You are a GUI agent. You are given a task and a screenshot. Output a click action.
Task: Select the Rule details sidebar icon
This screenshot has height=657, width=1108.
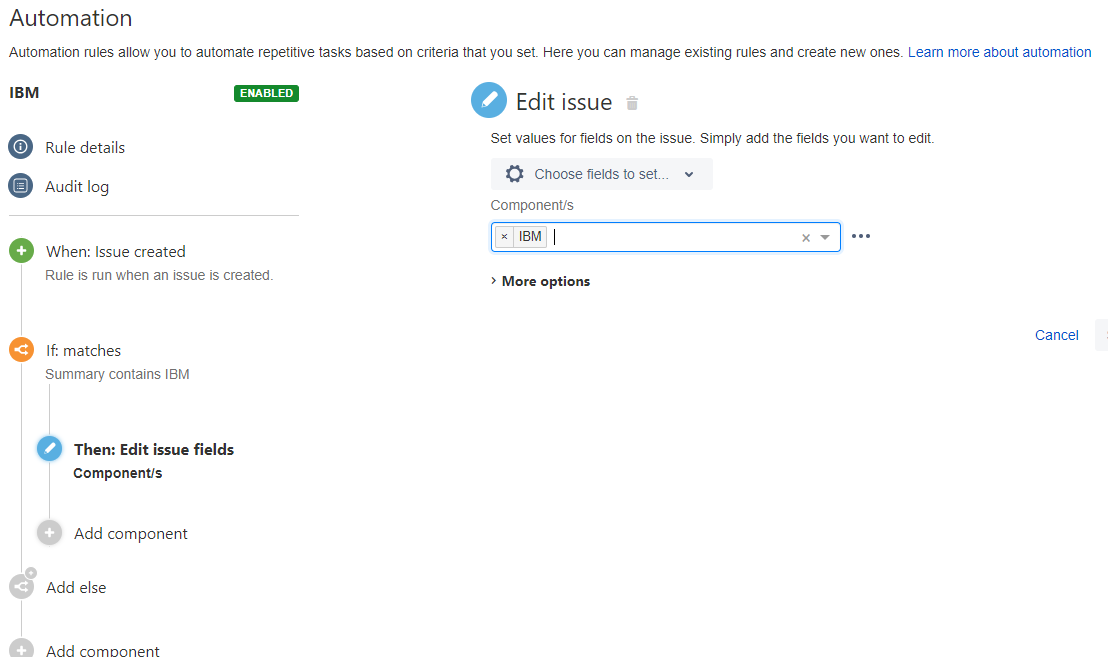[x=22, y=147]
